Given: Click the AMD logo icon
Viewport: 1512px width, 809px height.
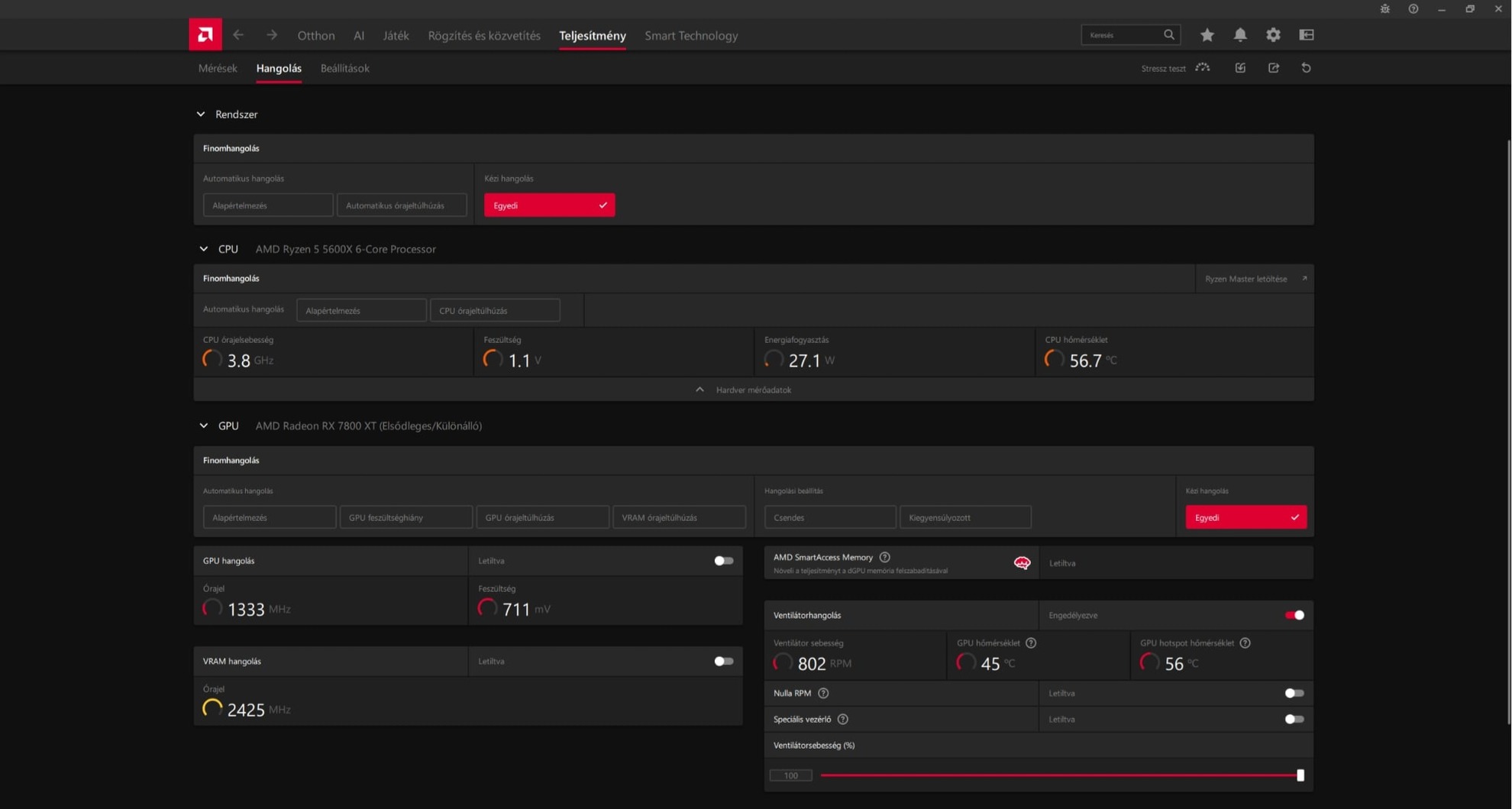Looking at the screenshot, I should tap(205, 34).
